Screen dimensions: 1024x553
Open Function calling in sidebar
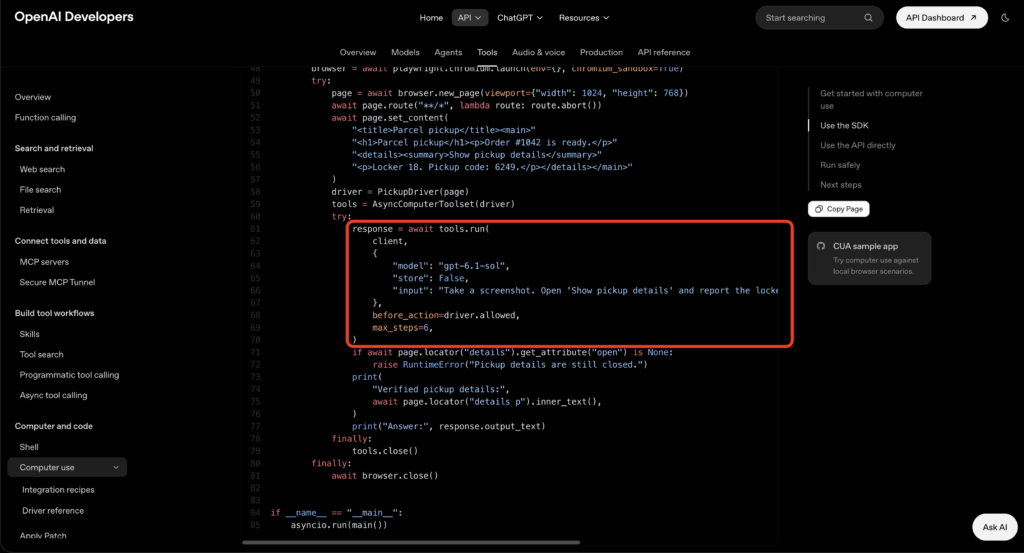coord(45,118)
